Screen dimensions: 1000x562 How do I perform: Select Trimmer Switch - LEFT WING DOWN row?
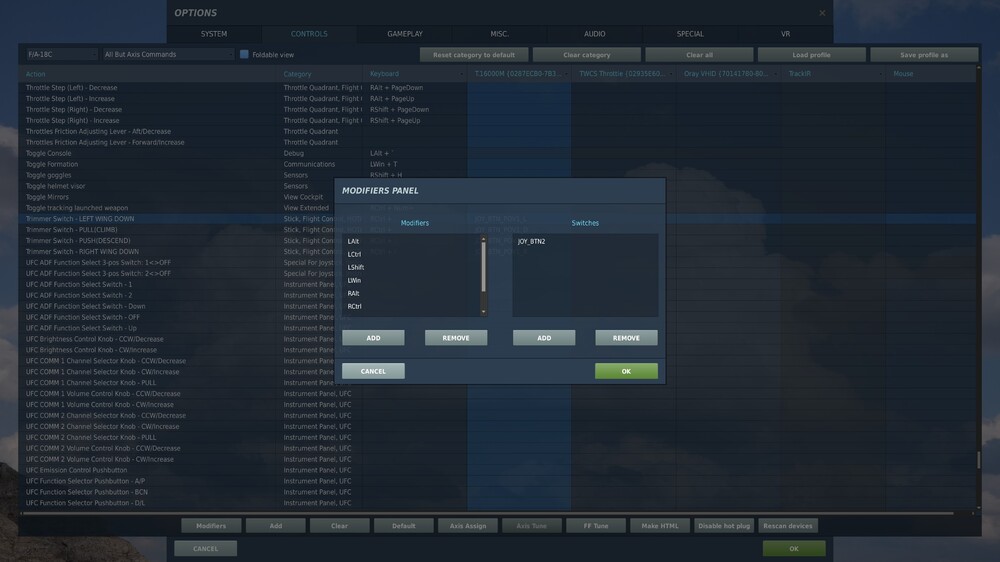point(497,219)
